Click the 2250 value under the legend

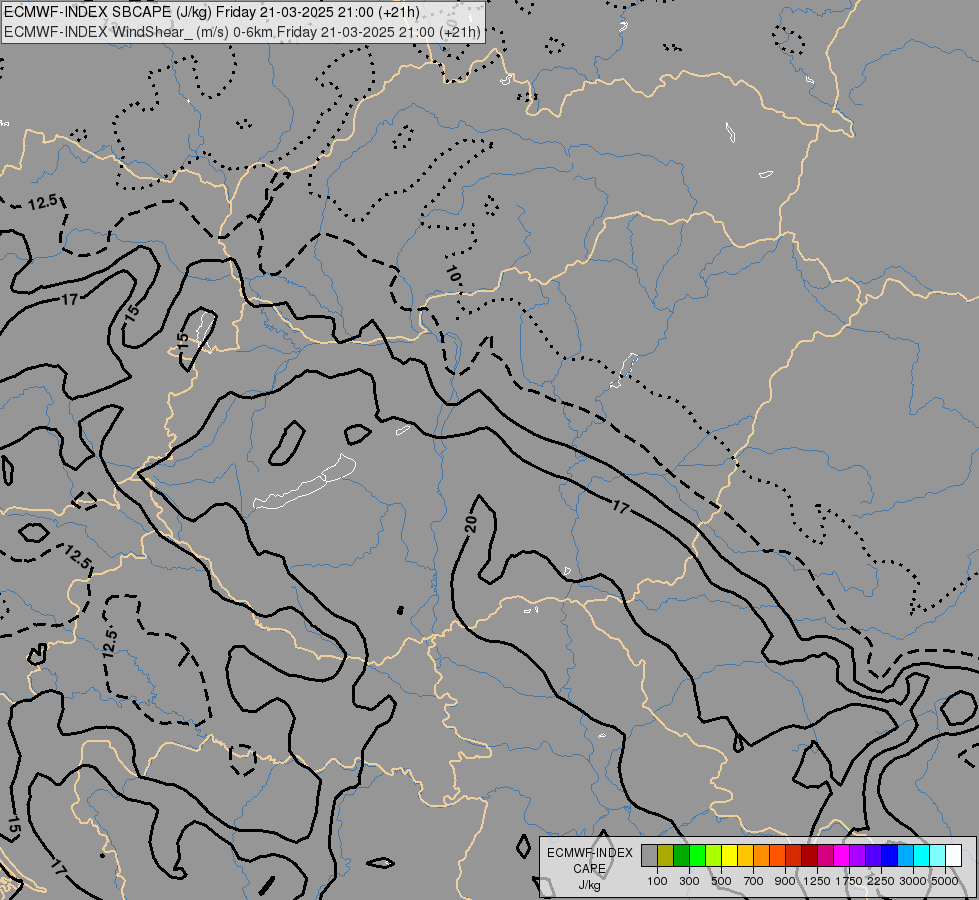tap(881, 881)
